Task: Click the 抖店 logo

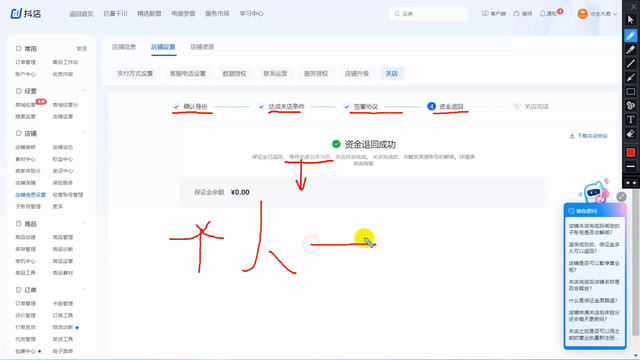Action: pyautogui.click(x=26, y=13)
